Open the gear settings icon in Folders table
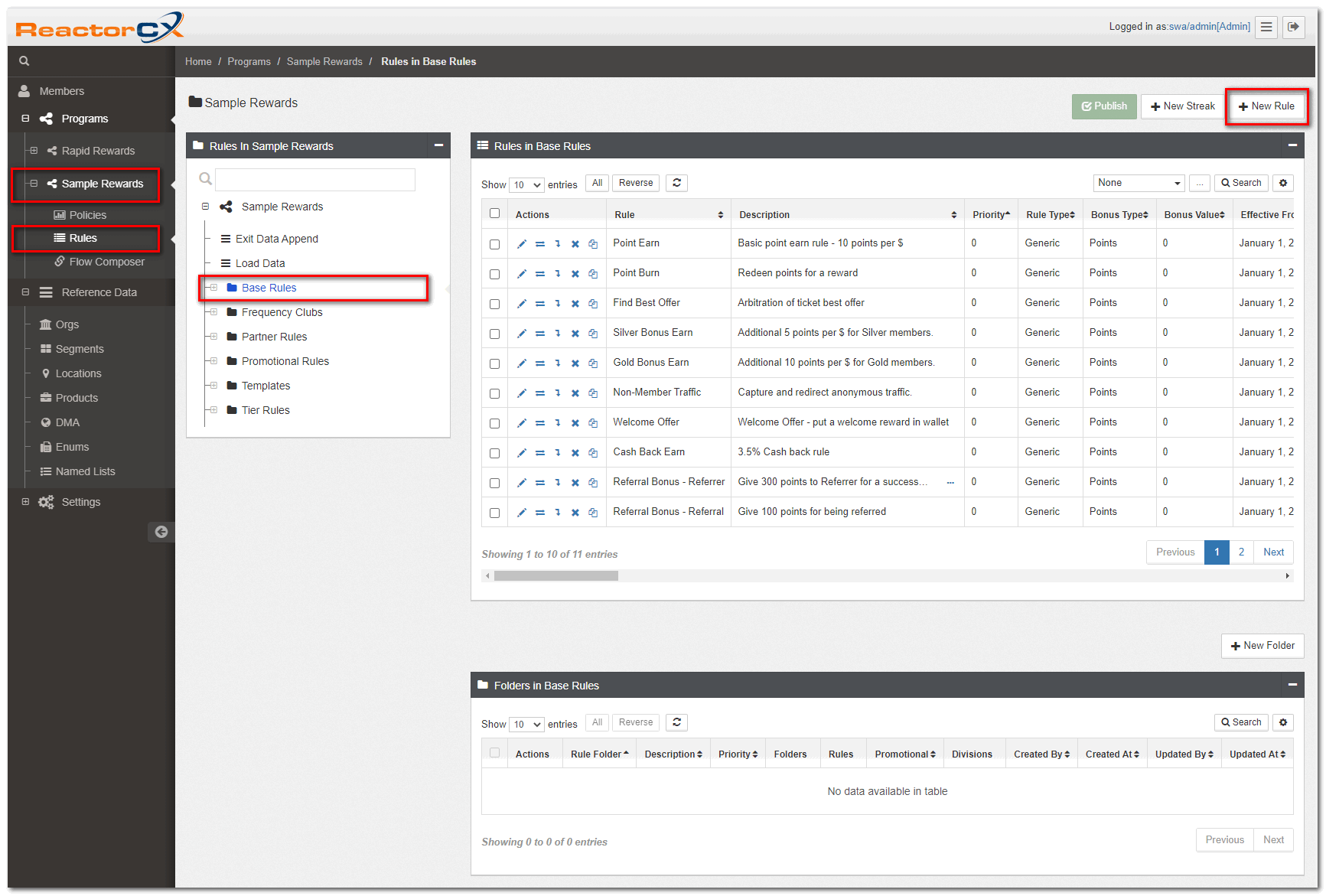Screen dimensions: 1326x896 (1283, 722)
